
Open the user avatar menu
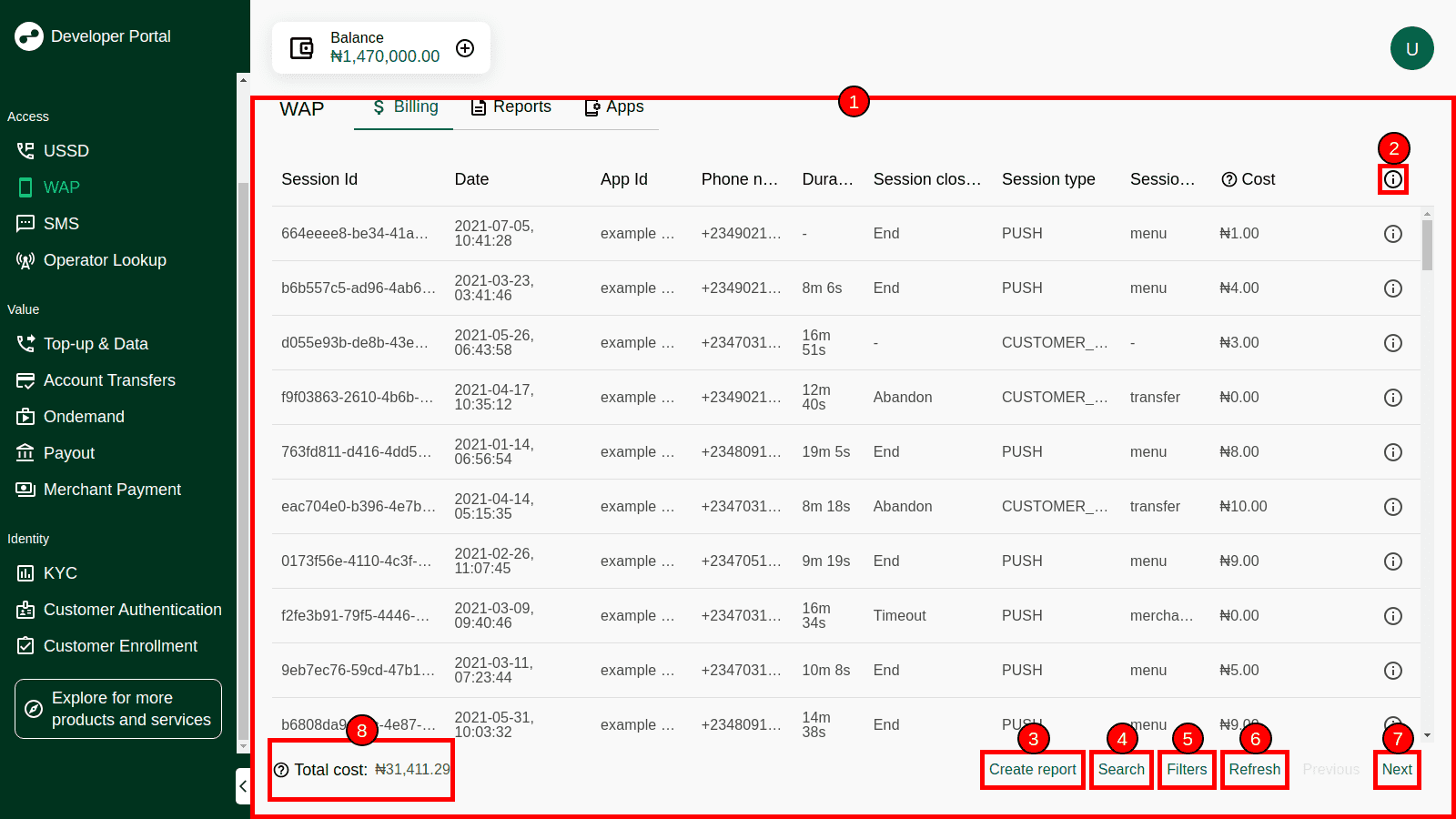(1411, 48)
